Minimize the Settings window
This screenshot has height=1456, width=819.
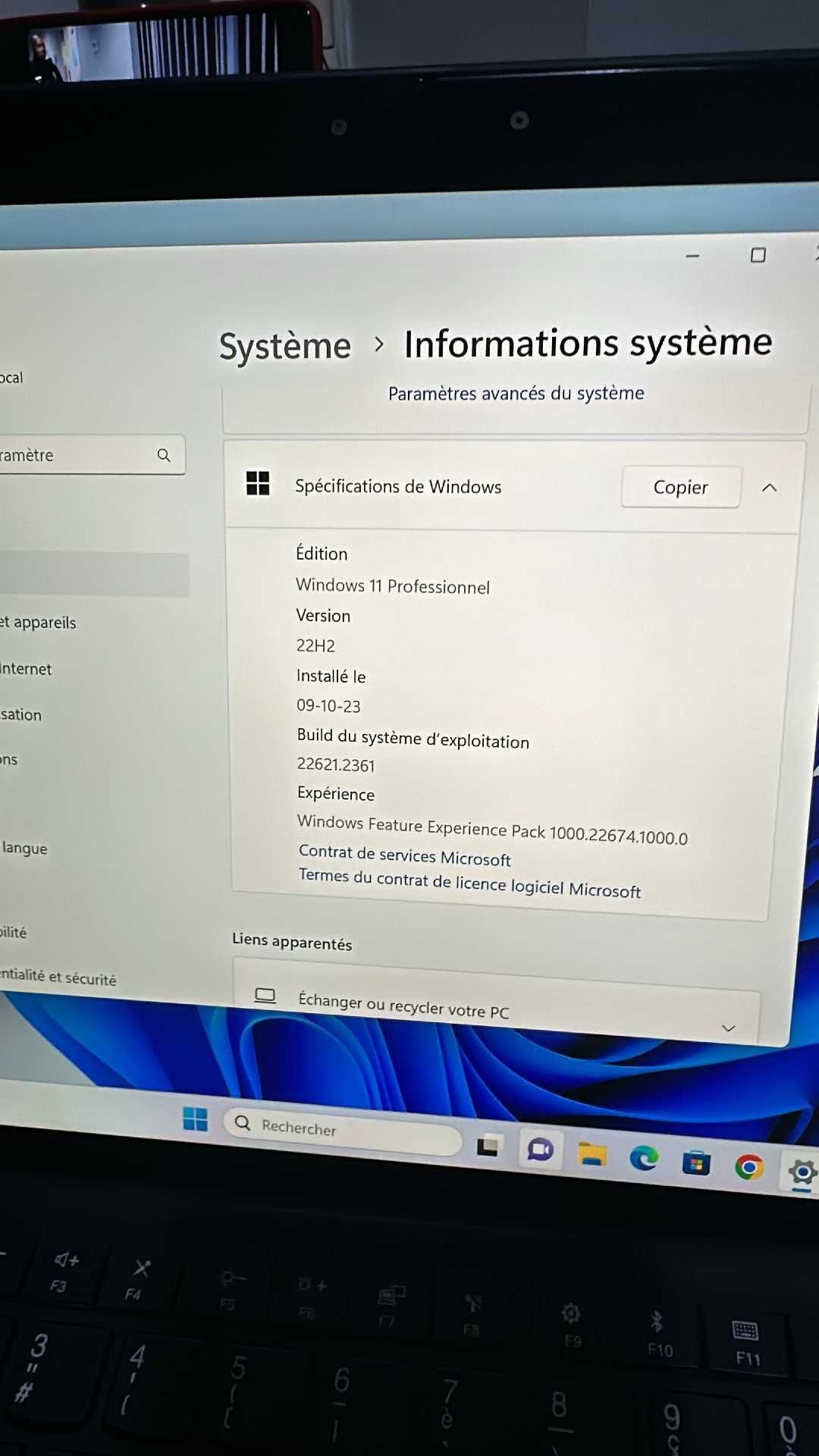[692, 256]
